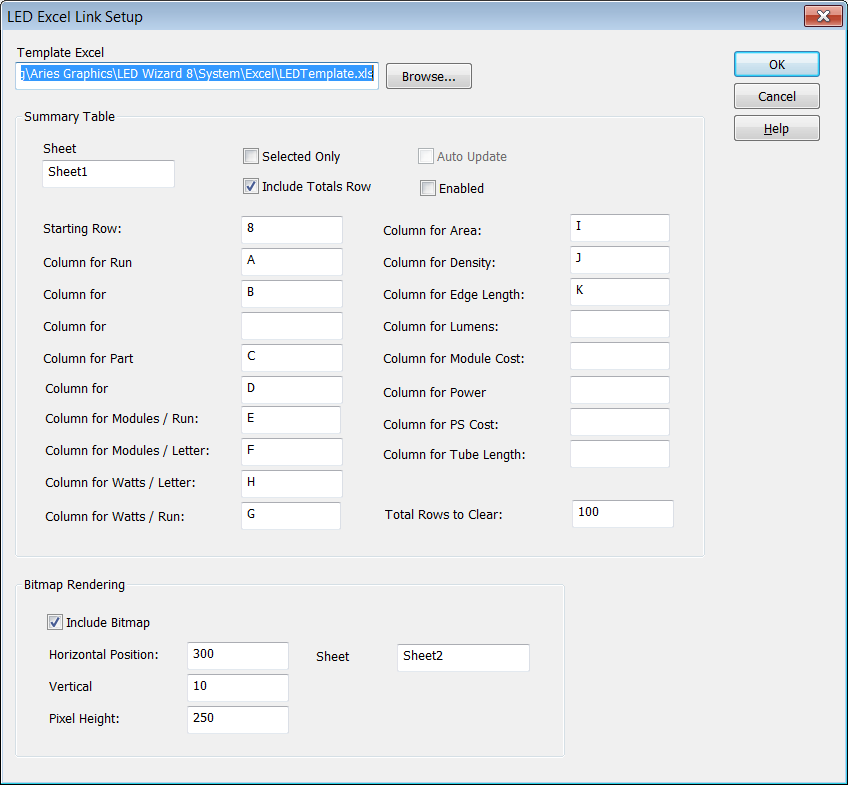
Task: Click the OK button
Action: point(776,64)
